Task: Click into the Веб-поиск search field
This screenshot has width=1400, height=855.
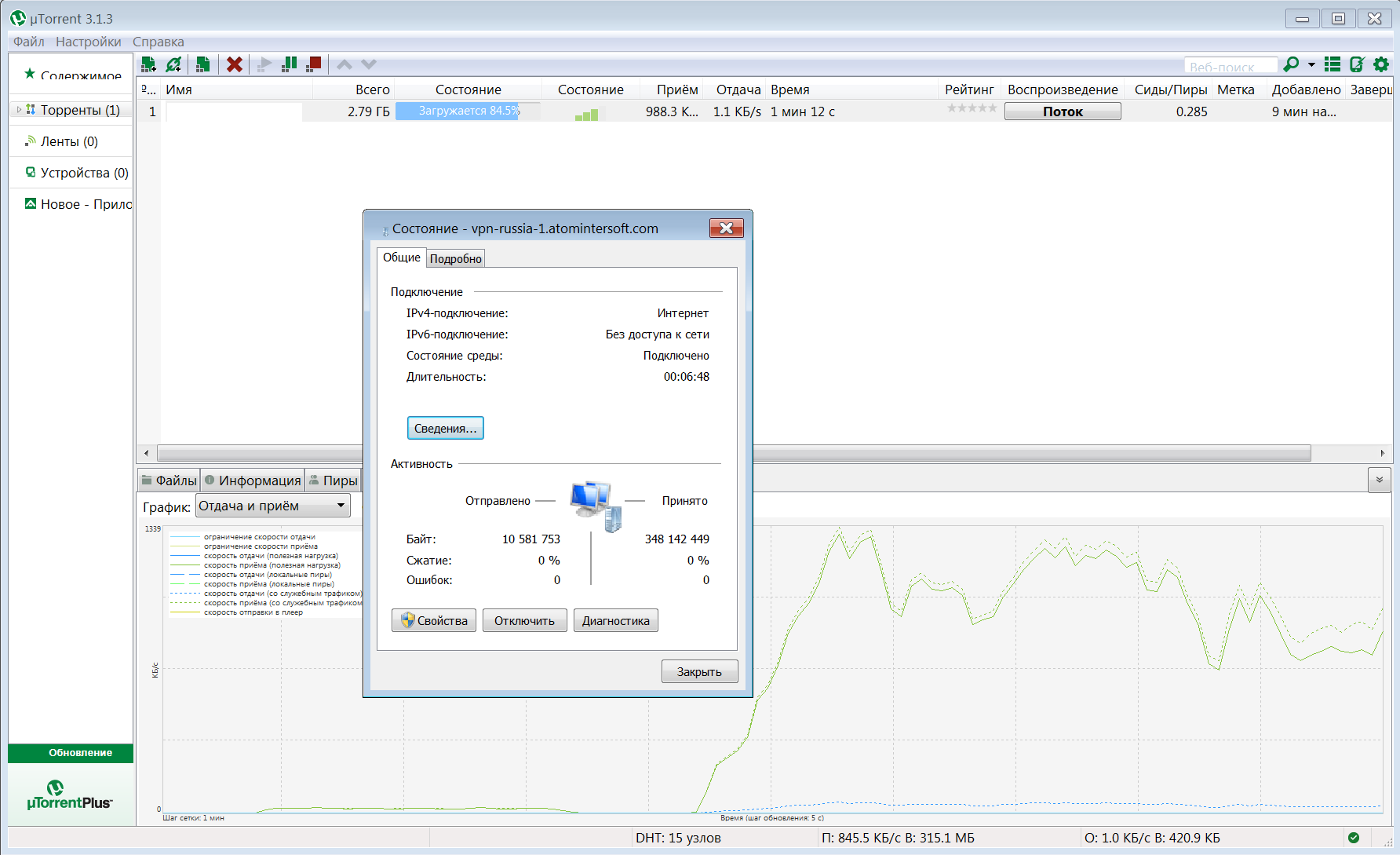Action: 1230,66
